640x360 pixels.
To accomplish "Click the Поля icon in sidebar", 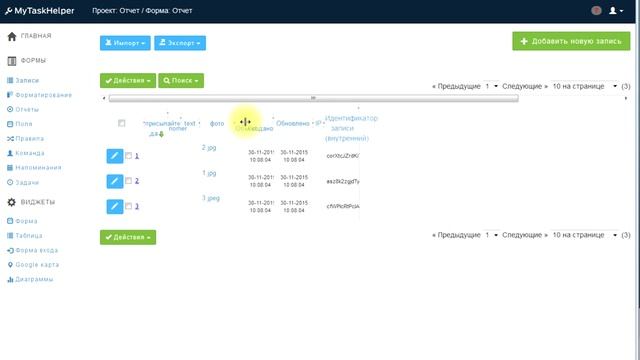I will tap(10, 124).
